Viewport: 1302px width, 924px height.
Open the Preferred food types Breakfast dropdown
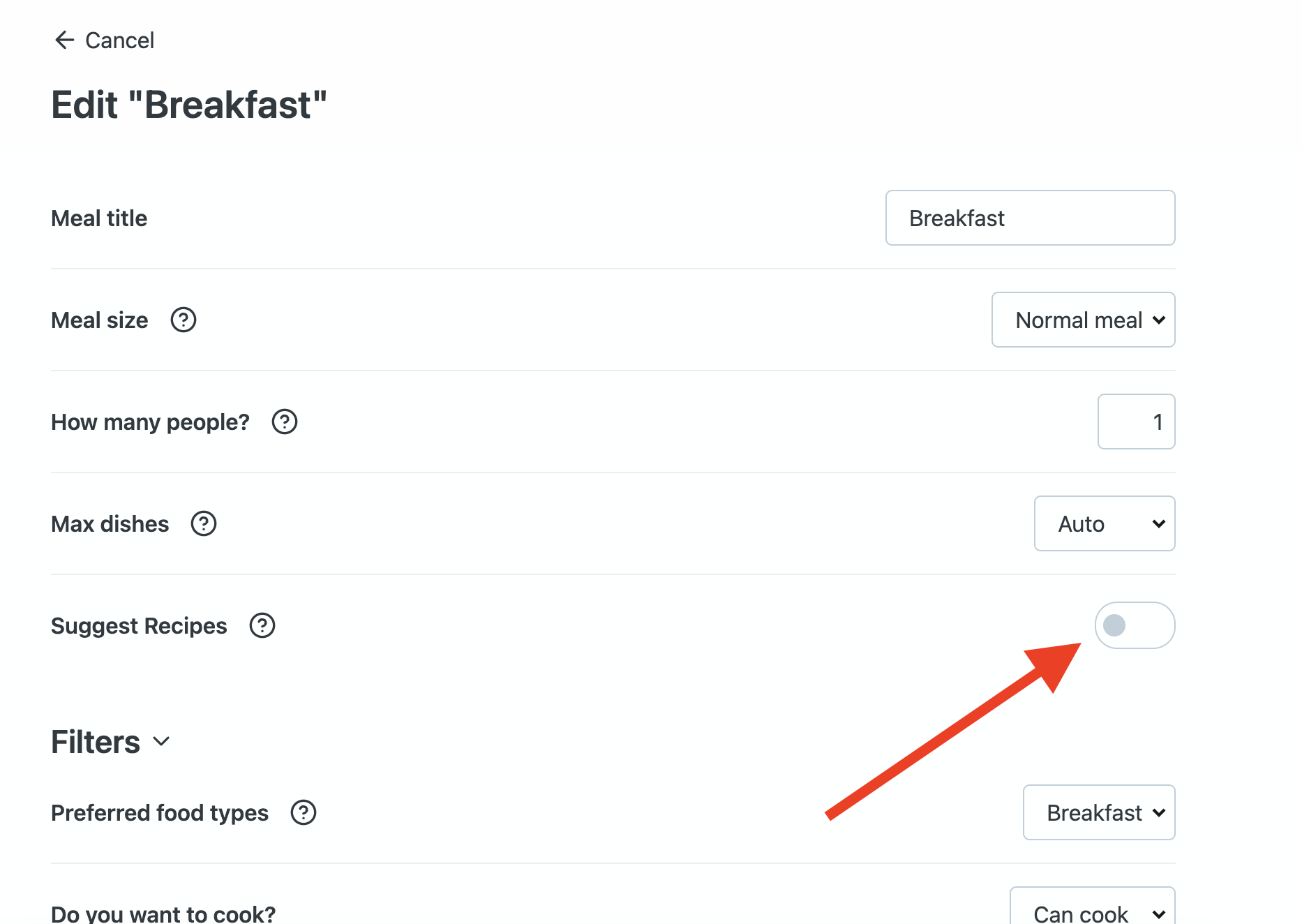coord(1098,813)
